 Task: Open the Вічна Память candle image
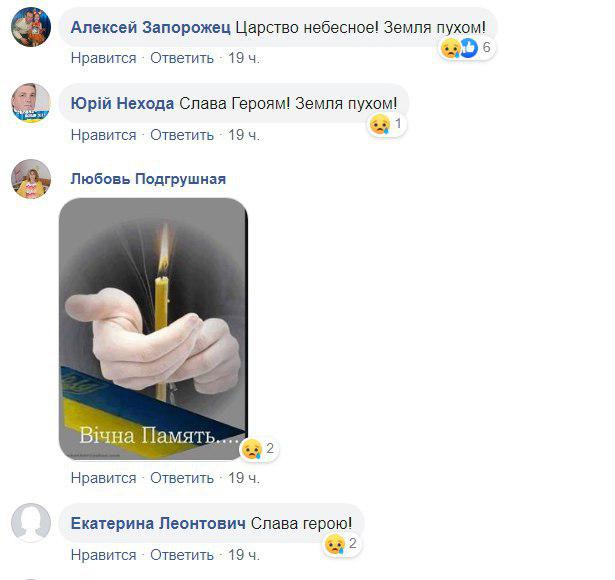click(x=153, y=329)
